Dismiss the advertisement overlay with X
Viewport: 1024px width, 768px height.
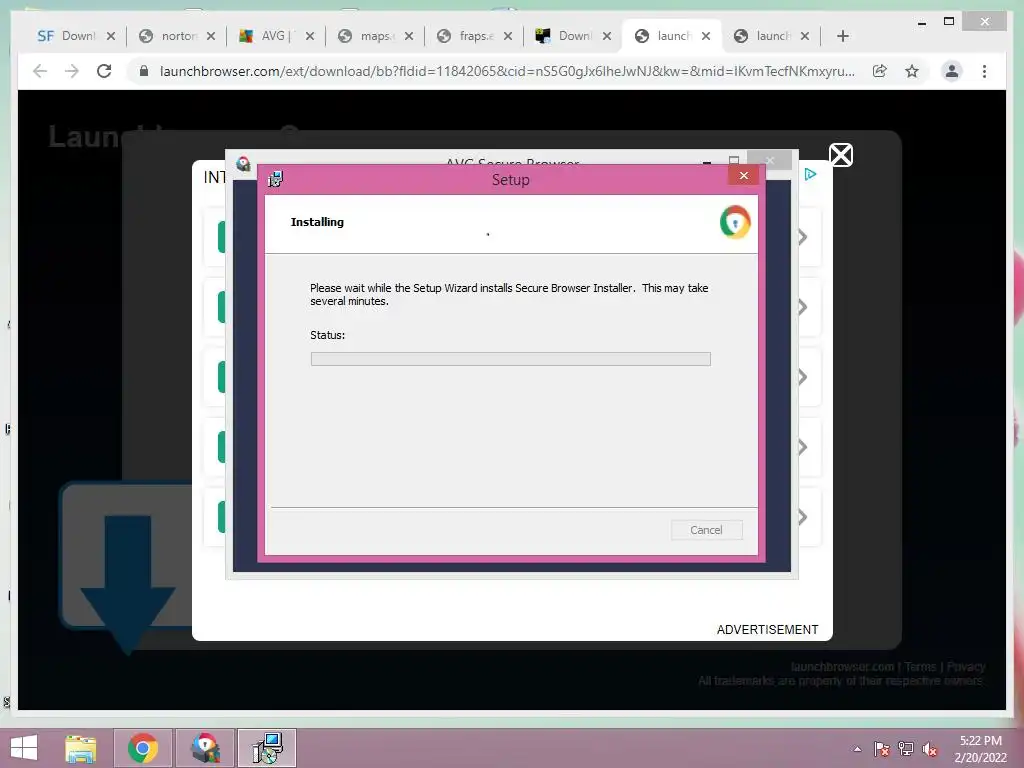click(x=840, y=155)
